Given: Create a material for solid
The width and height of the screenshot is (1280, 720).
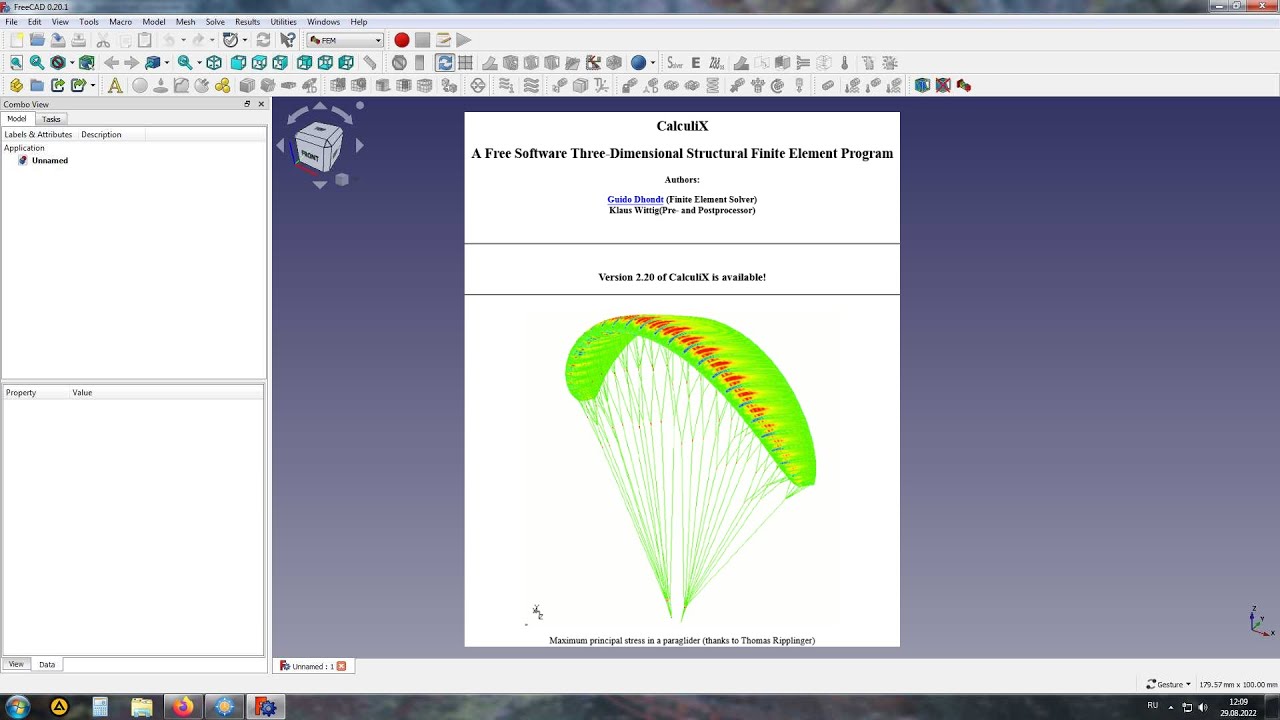Looking at the screenshot, I should tap(139, 85).
